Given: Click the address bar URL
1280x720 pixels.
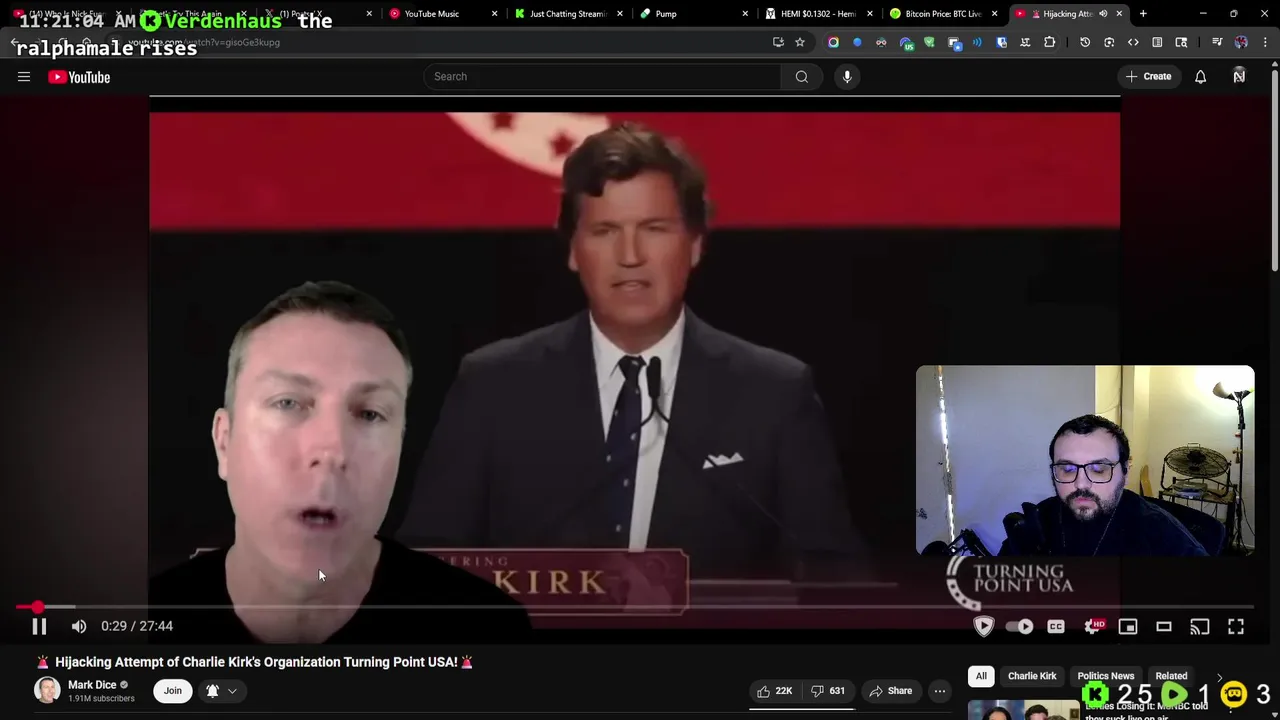Looking at the screenshot, I should [x=204, y=42].
